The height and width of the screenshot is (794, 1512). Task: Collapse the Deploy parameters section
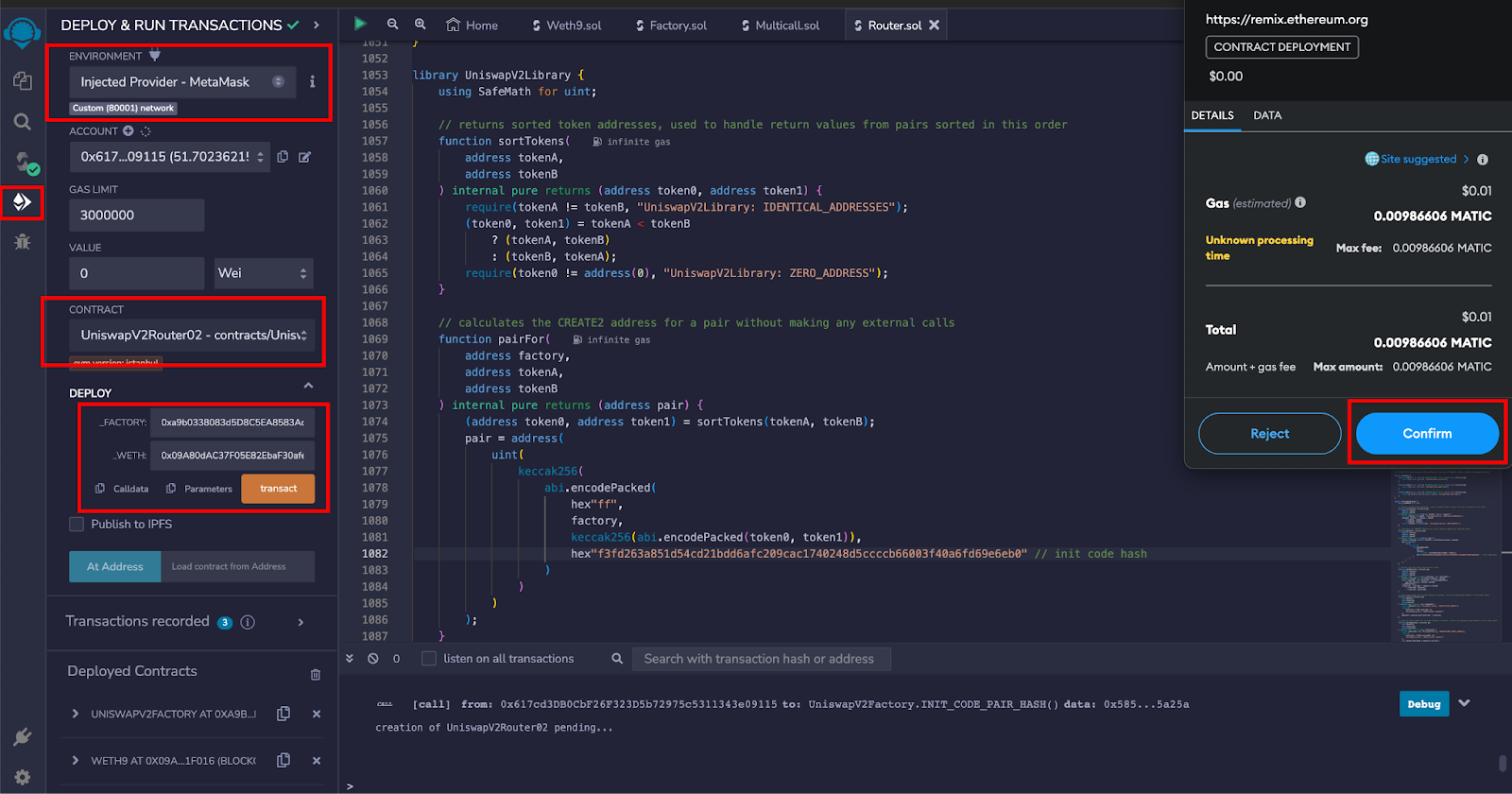pos(308,386)
